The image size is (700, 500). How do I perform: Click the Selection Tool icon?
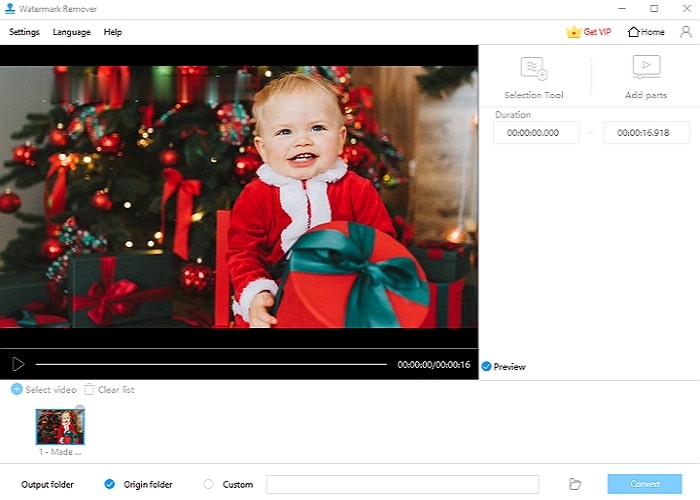point(534,68)
